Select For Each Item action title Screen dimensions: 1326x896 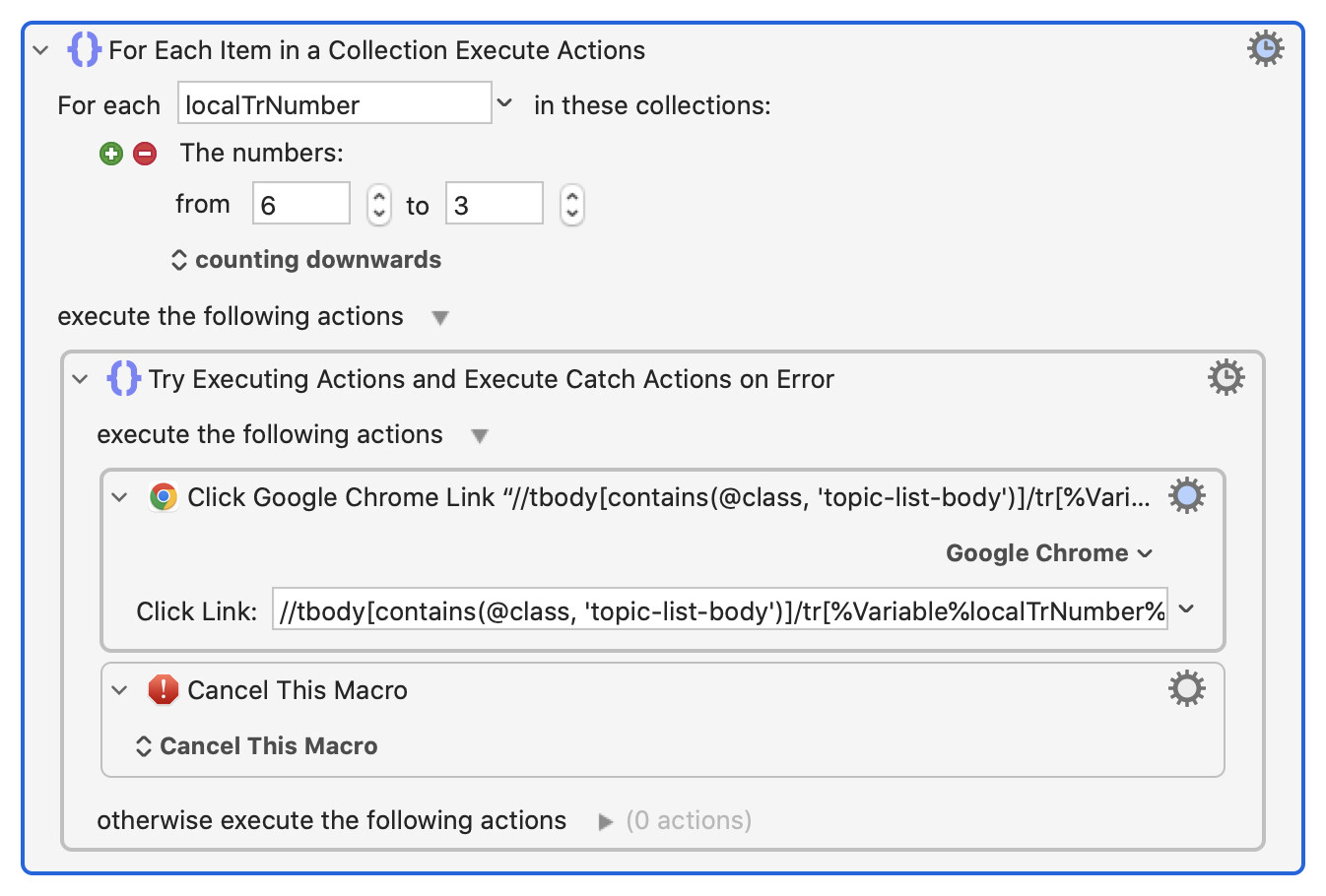click(x=376, y=50)
